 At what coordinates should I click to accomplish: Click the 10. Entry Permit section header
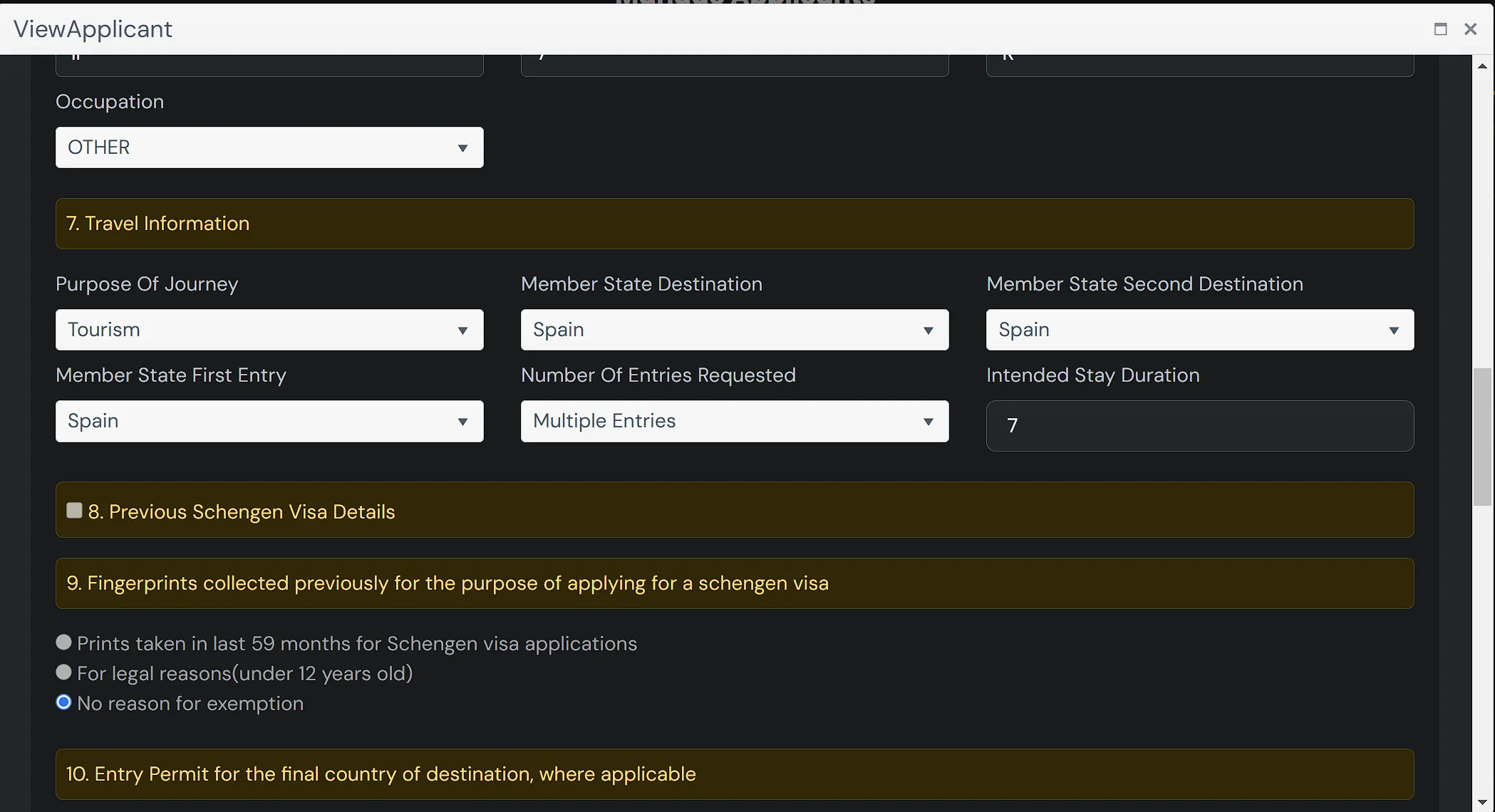[x=735, y=774]
